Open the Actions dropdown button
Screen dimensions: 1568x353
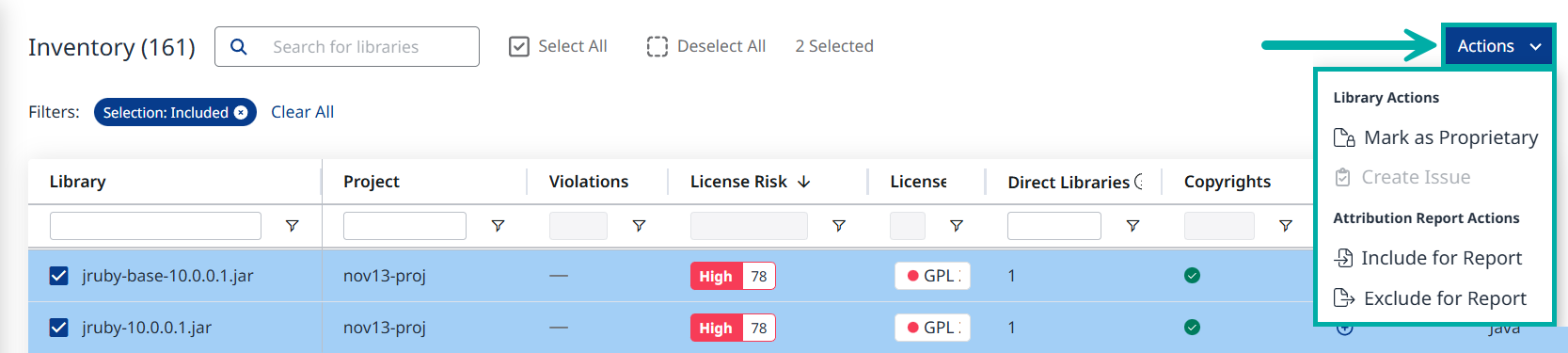click(1498, 46)
